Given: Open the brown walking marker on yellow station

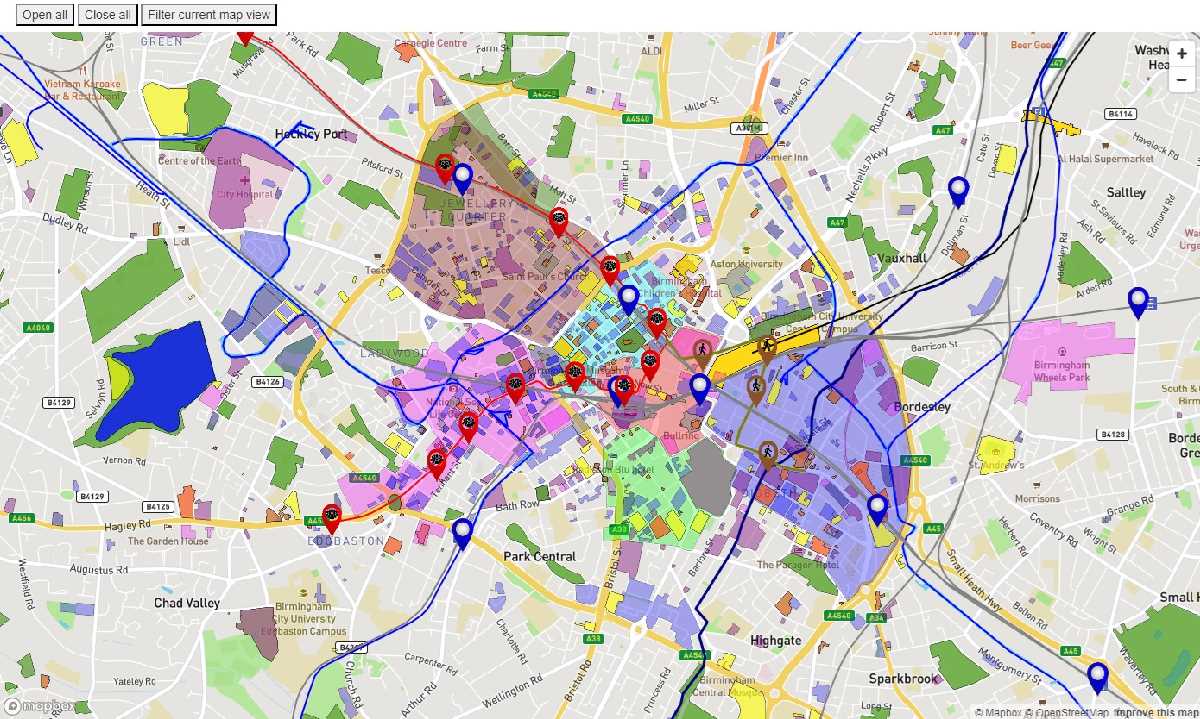Looking at the screenshot, I should (767, 347).
